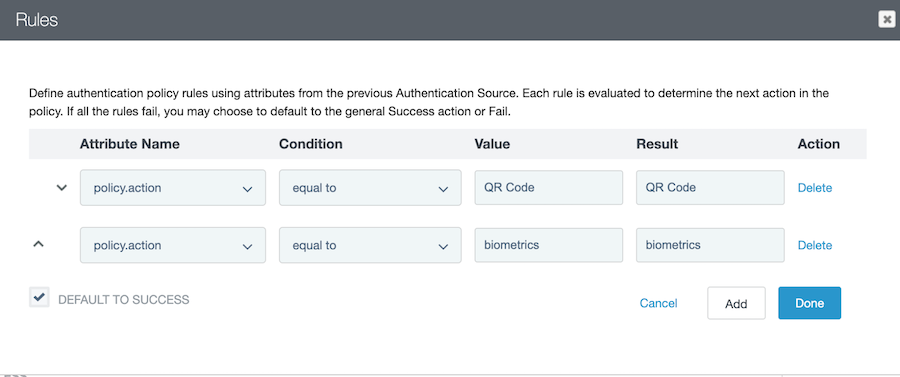Click the Result field containing QR Code
The width and height of the screenshot is (900, 377).
point(710,188)
